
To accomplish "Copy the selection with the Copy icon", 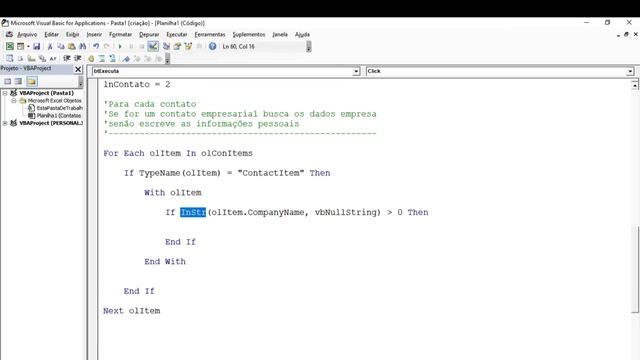I will coord(61,47).
